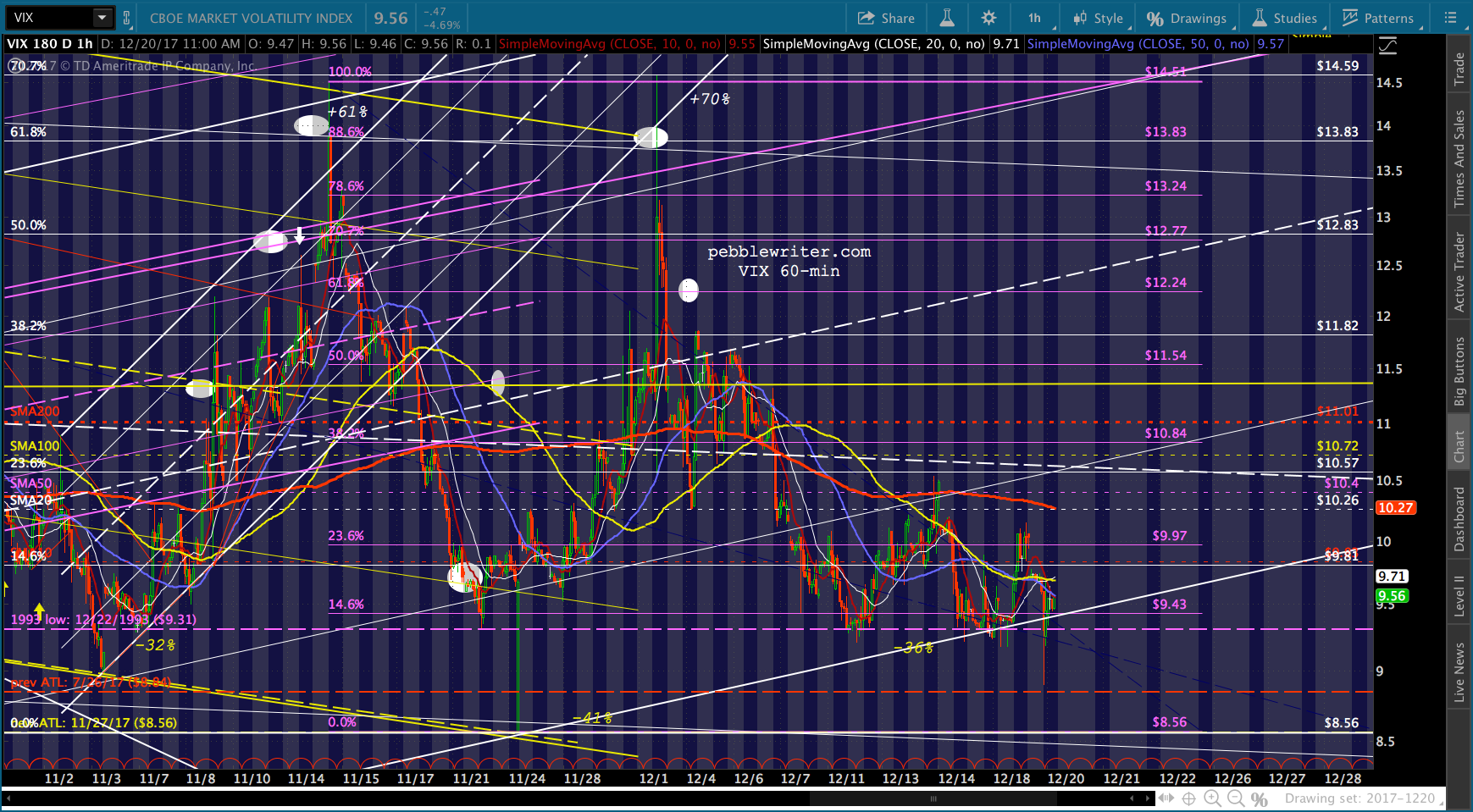
Task: Click the '-32%' chart annotation
Action: point(156,645)
